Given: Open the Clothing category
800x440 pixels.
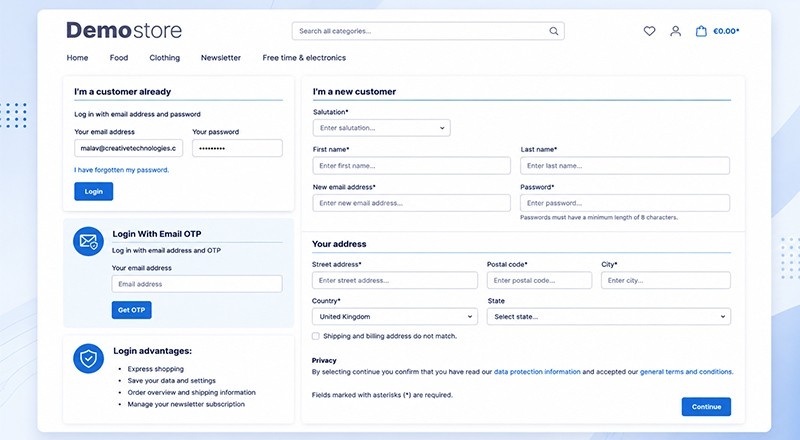Looking at the screenshot, I should pyautogui.click(x=164, y=58).
